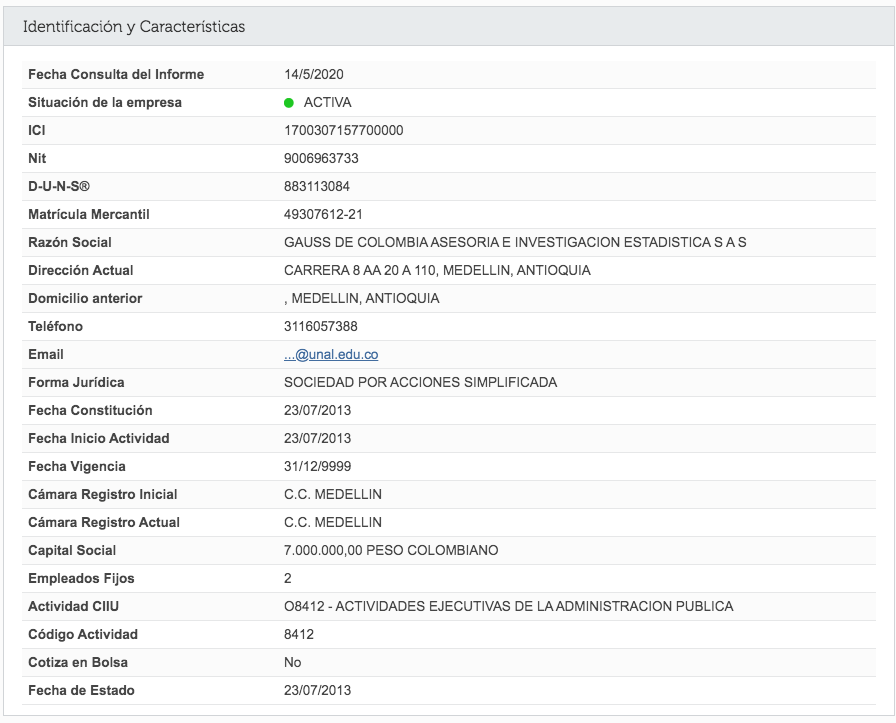Screen dimensions: 896x723
Task: Click the Razón Social company name
Action: pos(515,242)
